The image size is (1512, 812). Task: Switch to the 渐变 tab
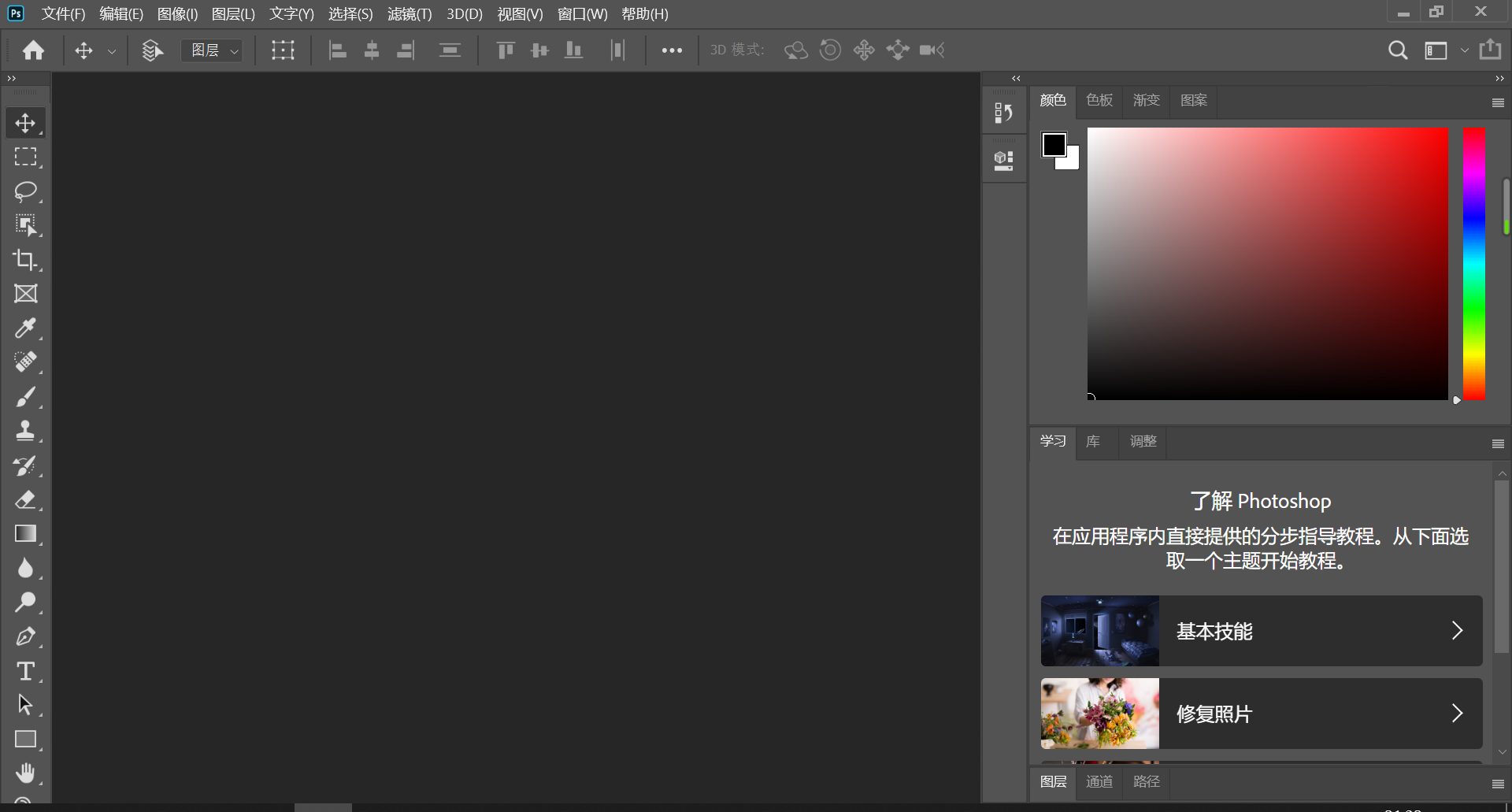pos(1147,100)
